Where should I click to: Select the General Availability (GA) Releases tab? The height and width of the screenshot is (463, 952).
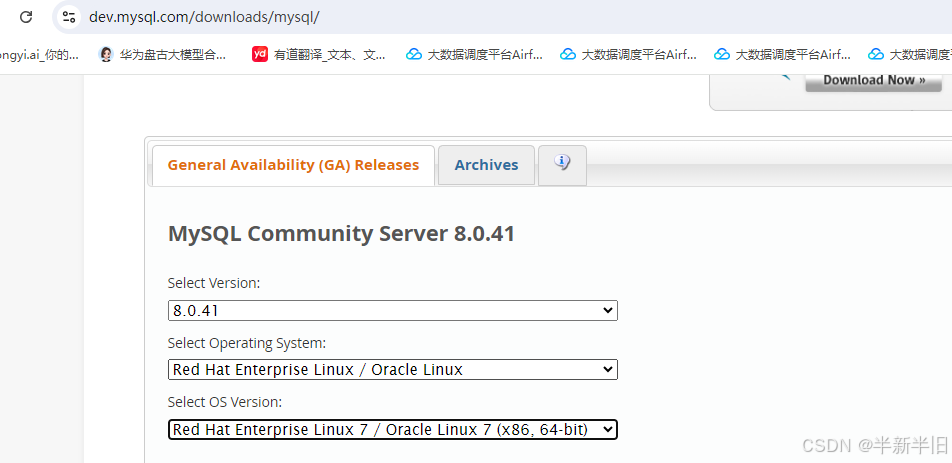tap(293, 165)
